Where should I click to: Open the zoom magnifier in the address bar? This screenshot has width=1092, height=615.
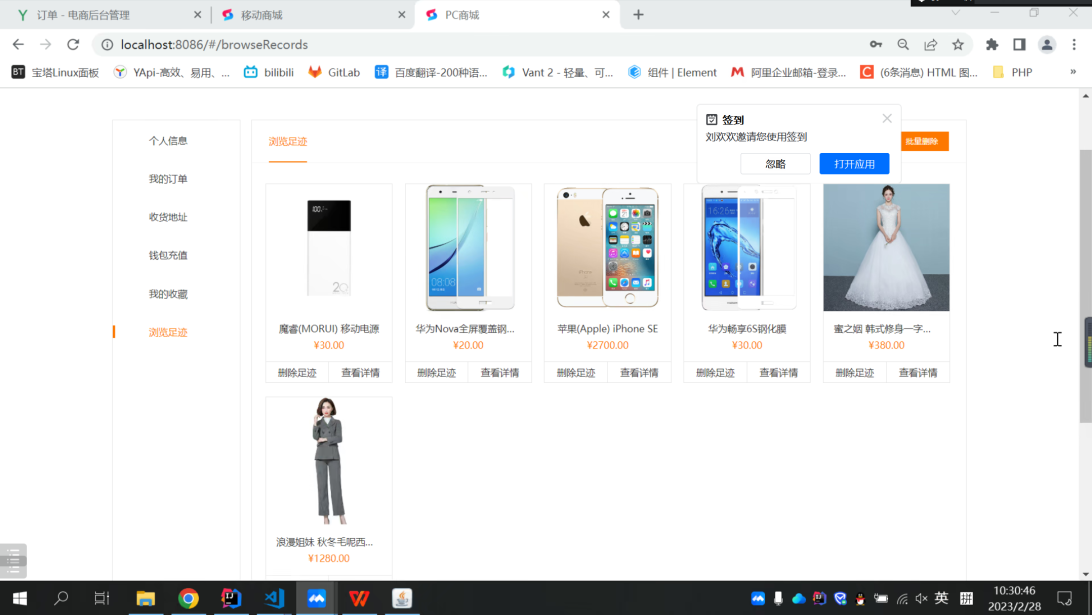[x=903, y=45]
